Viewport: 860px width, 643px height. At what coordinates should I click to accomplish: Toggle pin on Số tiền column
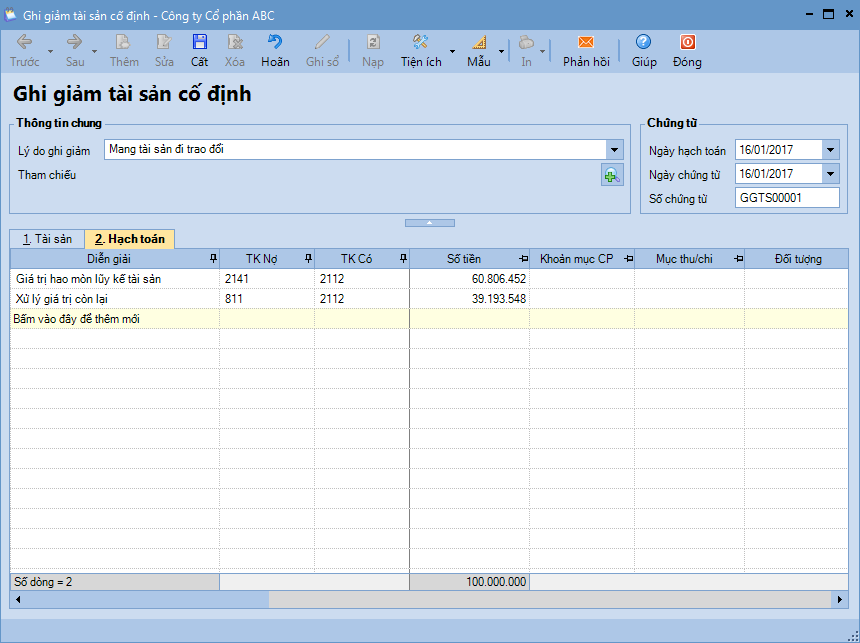(523, 259)
